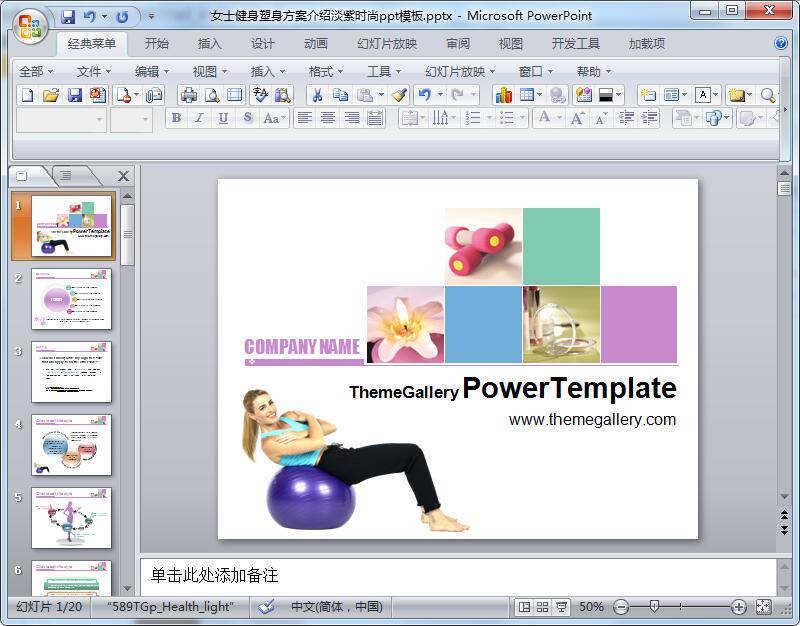Click the Office button orb
This screenshot has height=626, width=800.
pos(30,26)
